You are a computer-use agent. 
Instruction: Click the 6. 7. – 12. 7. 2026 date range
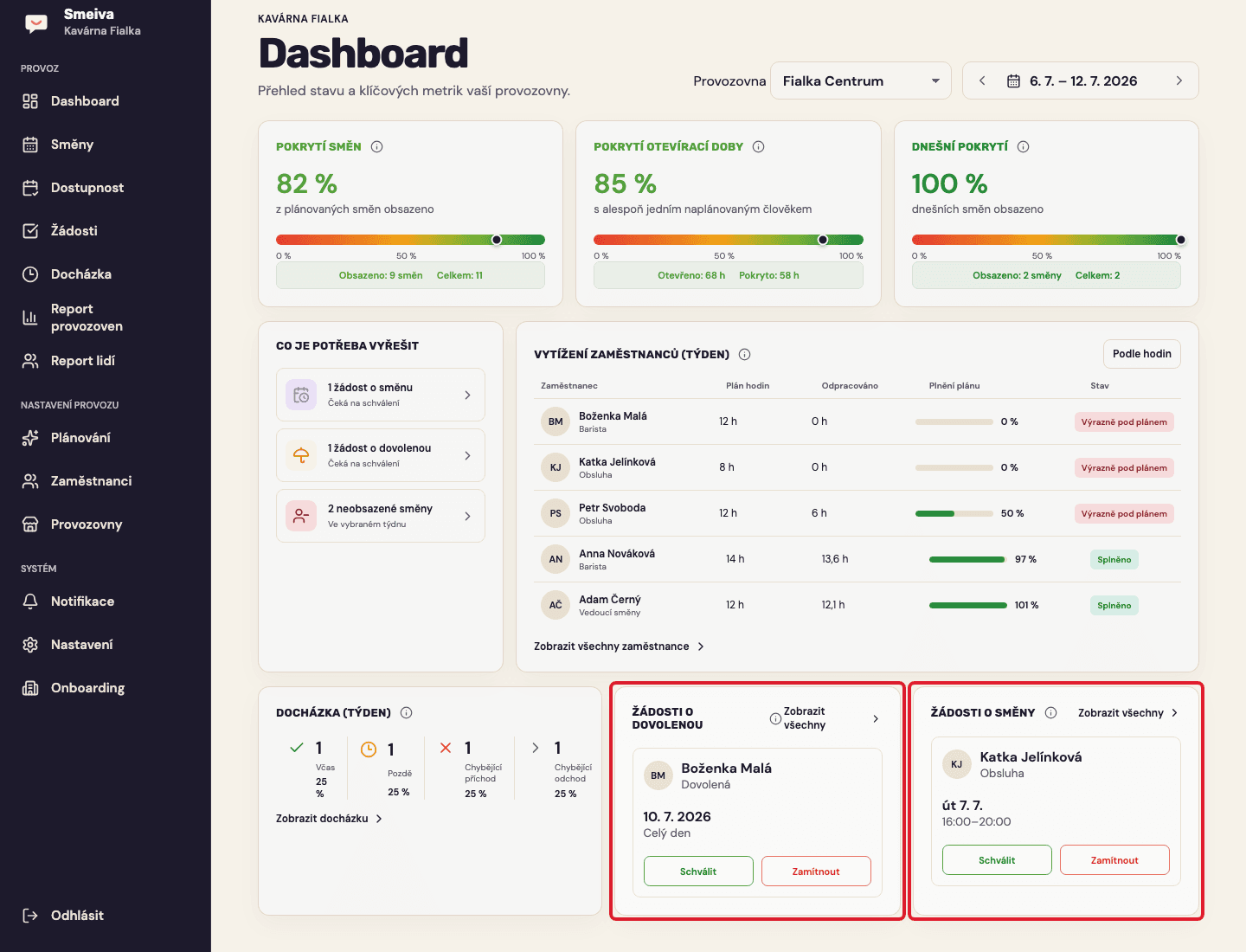pyautogui.click(x=1083, y=81)
